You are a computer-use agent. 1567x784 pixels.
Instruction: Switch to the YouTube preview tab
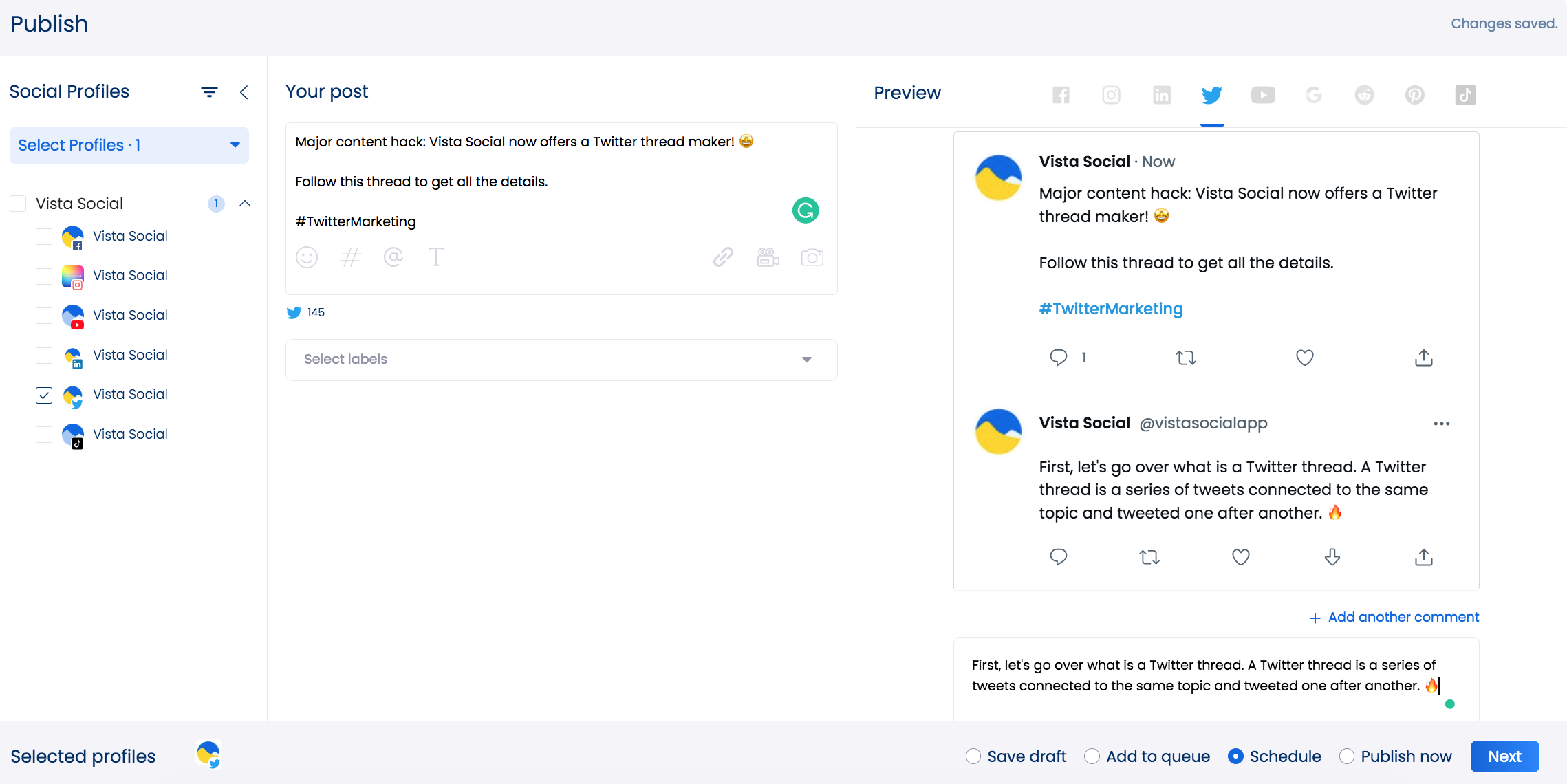tap(1263, 95)
